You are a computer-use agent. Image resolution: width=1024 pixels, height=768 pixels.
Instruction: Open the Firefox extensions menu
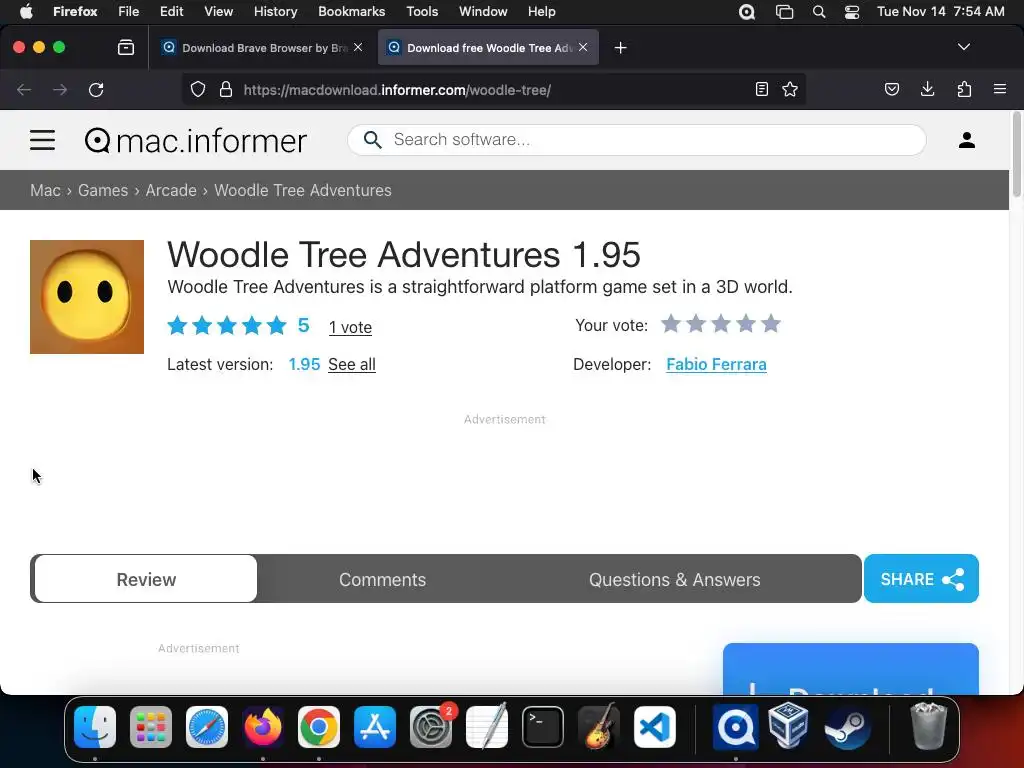964,89
